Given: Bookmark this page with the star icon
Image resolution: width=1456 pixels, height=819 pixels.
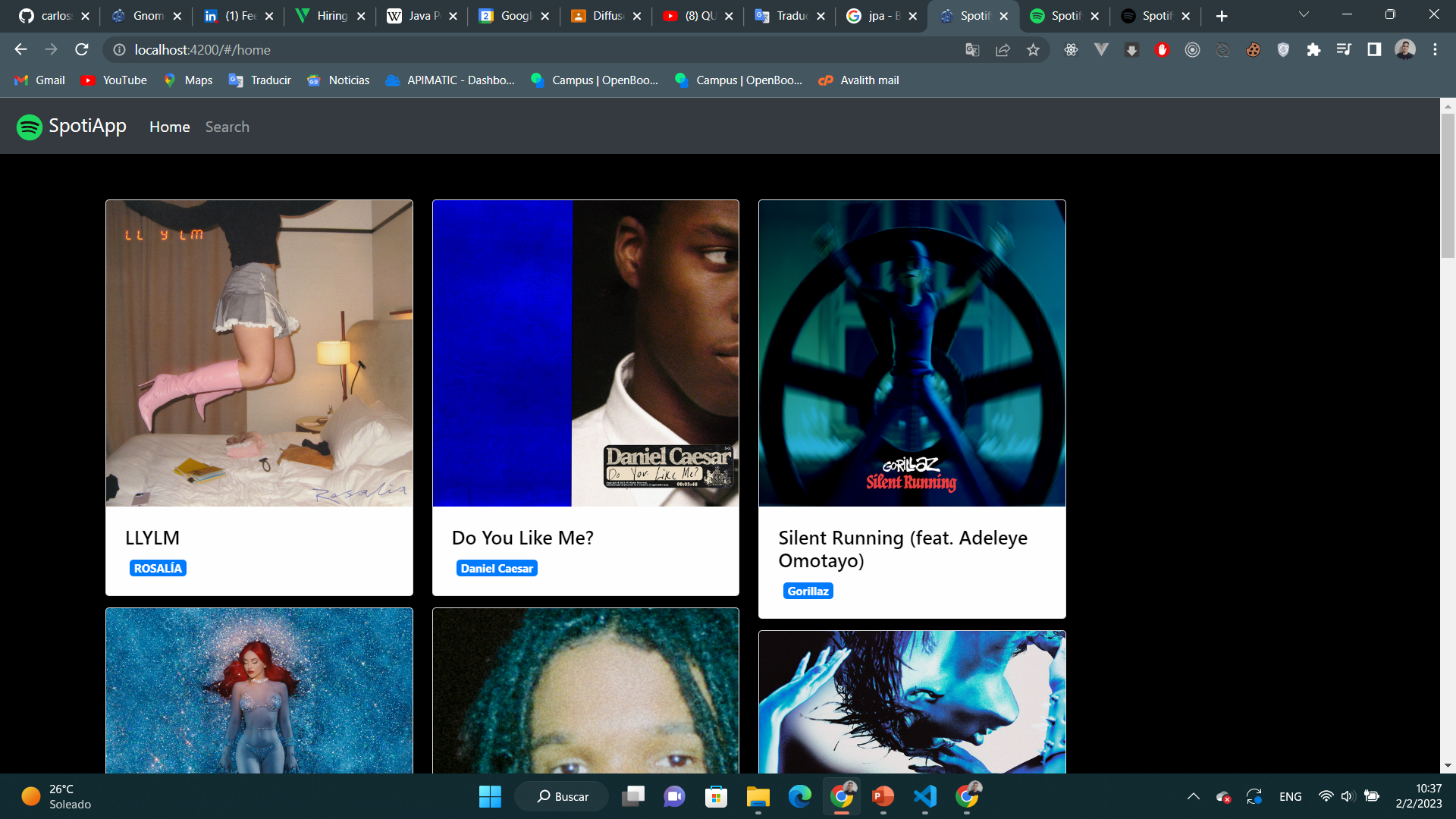Looking at the screenshot, I should point(1033,50).
